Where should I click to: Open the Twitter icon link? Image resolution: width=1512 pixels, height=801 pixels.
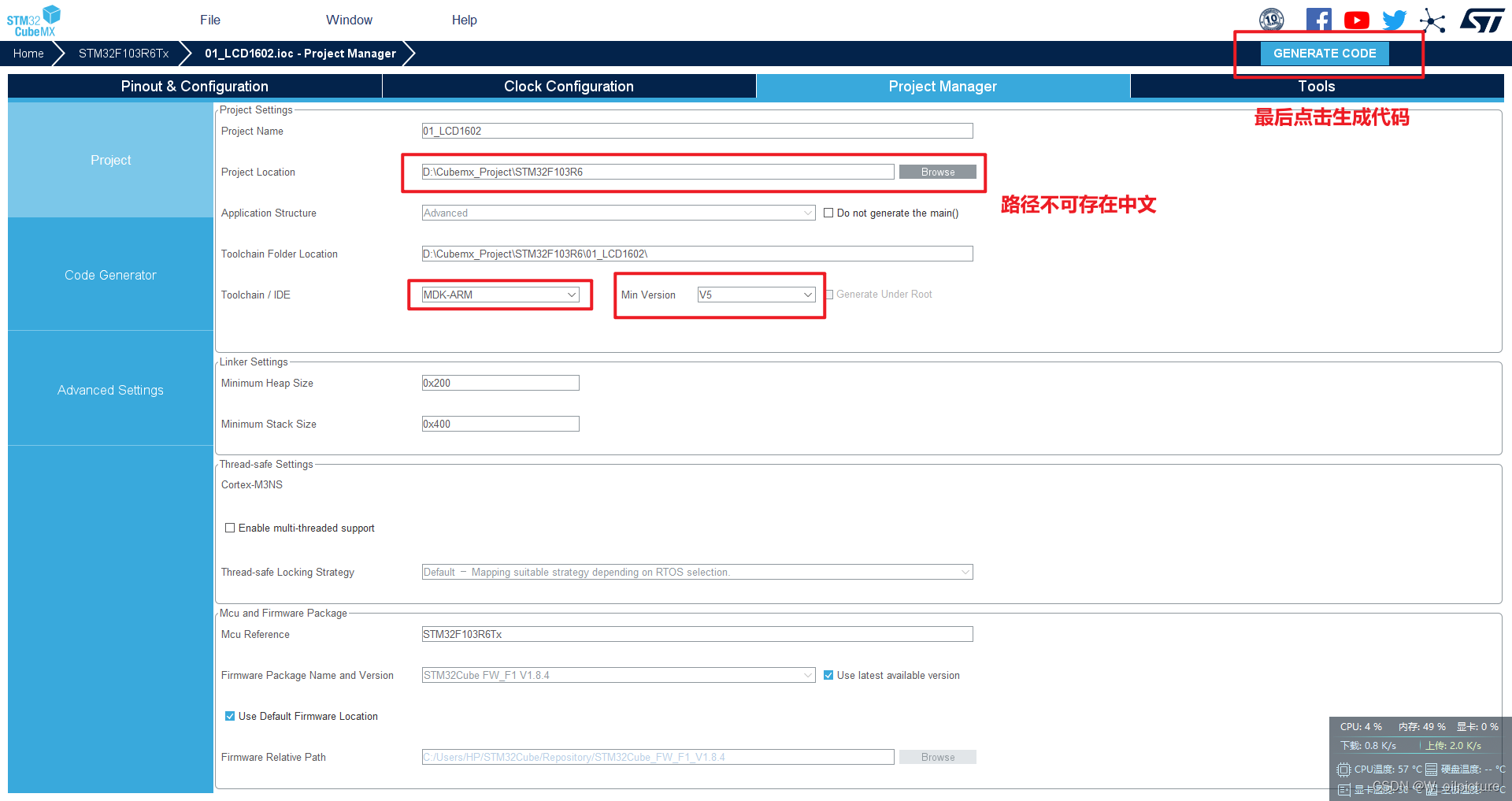[1394, 20]
